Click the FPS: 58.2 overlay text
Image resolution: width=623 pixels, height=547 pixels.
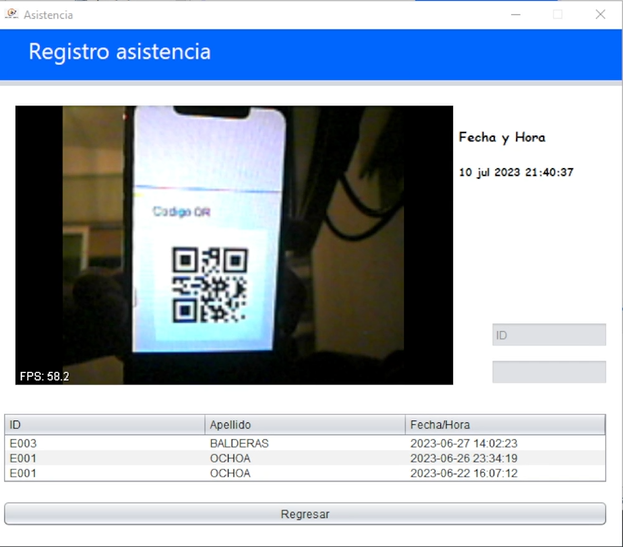click(x=44, y=376)
